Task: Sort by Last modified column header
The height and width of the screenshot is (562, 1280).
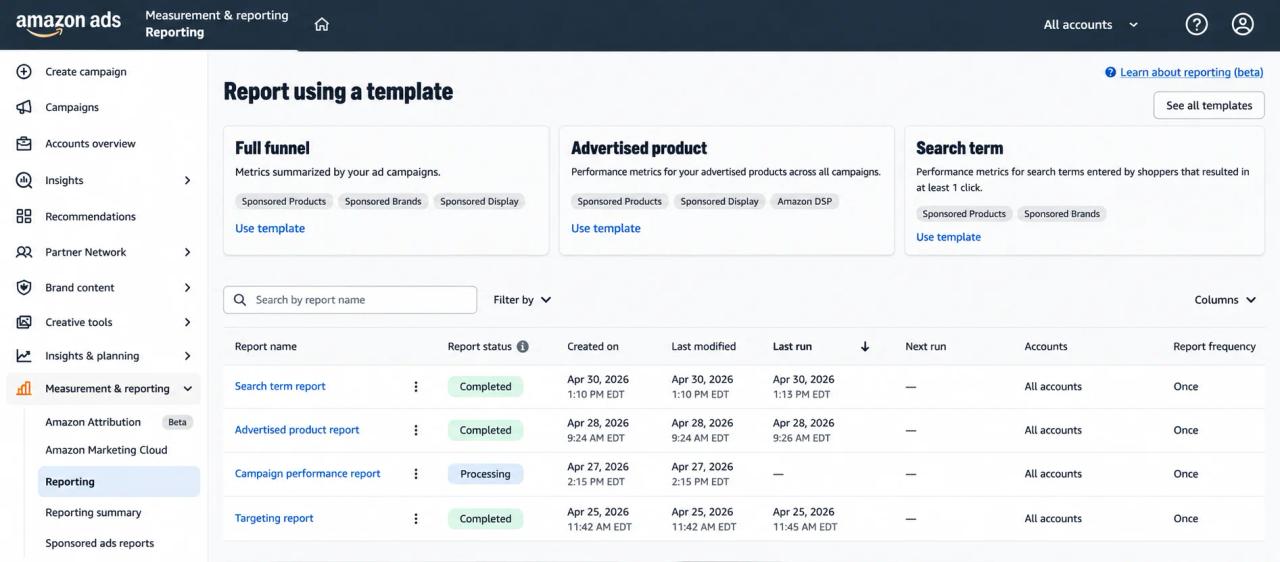Action: 704,347
